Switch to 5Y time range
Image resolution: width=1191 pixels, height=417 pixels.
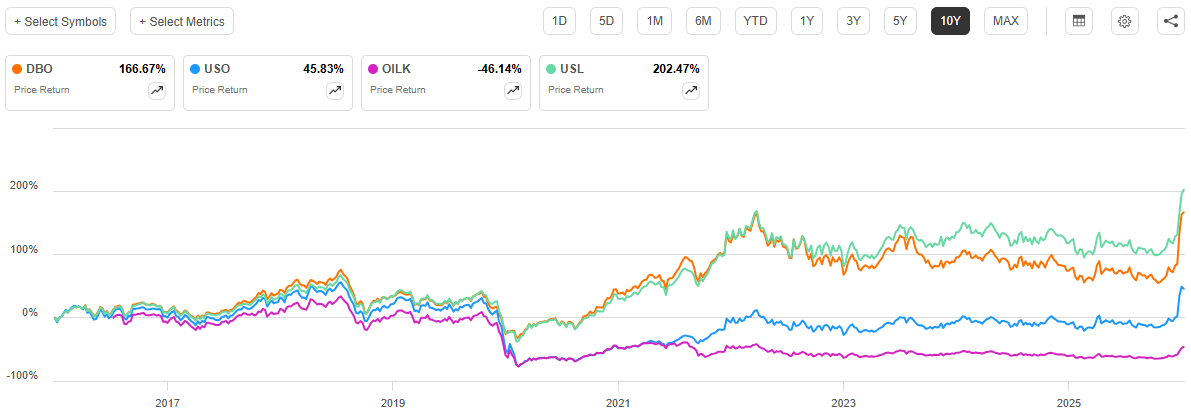pyautogui.click(x=901, y=21)
